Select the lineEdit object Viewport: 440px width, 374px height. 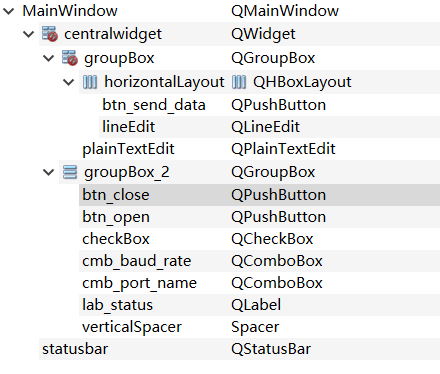pos(128,127)
